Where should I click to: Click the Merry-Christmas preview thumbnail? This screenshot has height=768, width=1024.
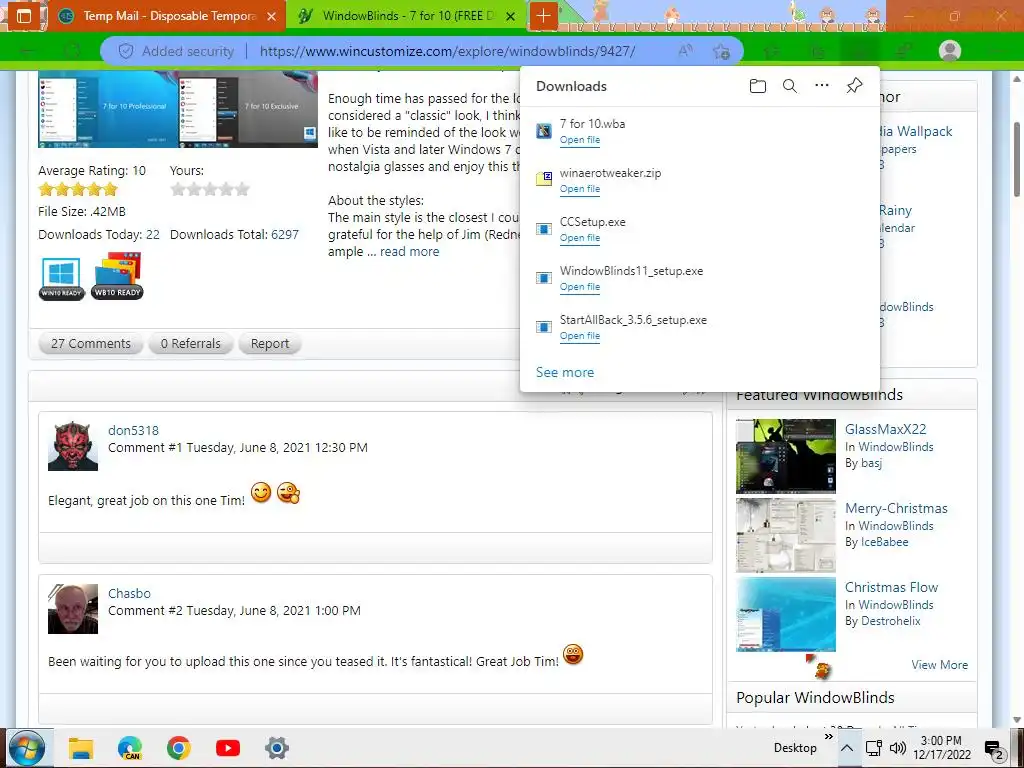(x=786, y=536)
